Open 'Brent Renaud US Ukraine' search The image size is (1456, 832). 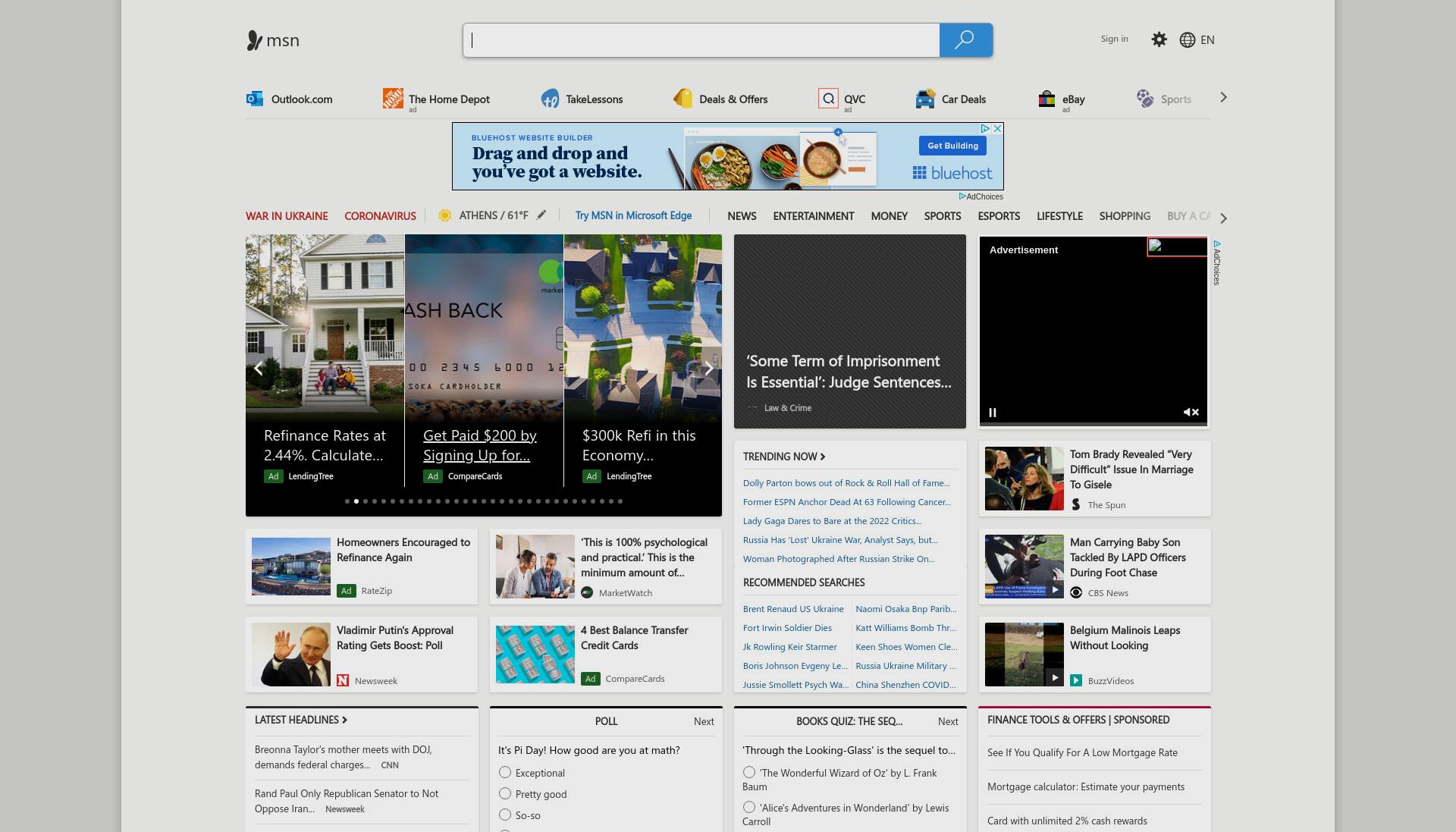pyautogui.click(x=793, y=609)
